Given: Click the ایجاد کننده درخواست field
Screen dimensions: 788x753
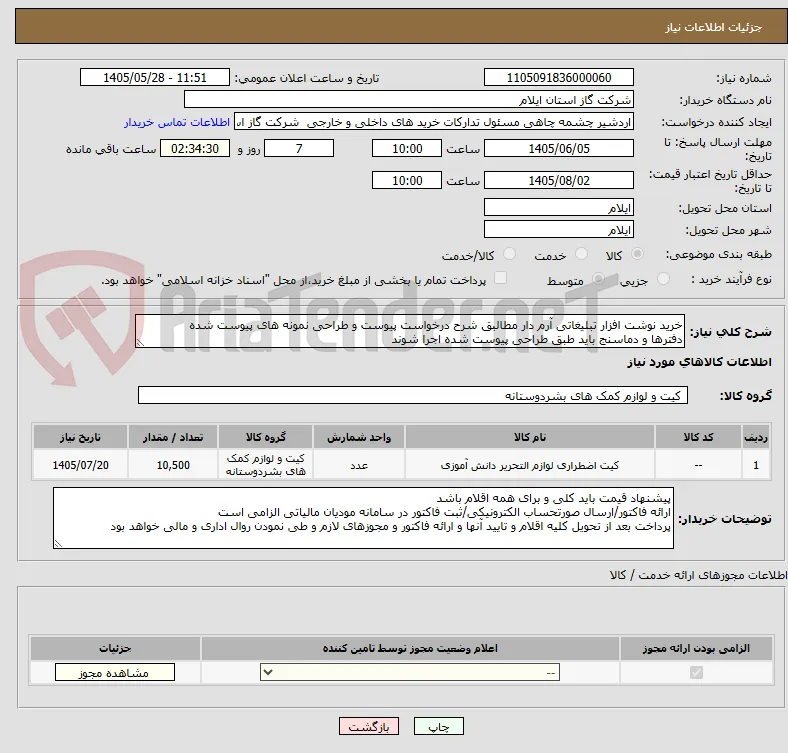Looking at the screenshot, I should point(434,122).
